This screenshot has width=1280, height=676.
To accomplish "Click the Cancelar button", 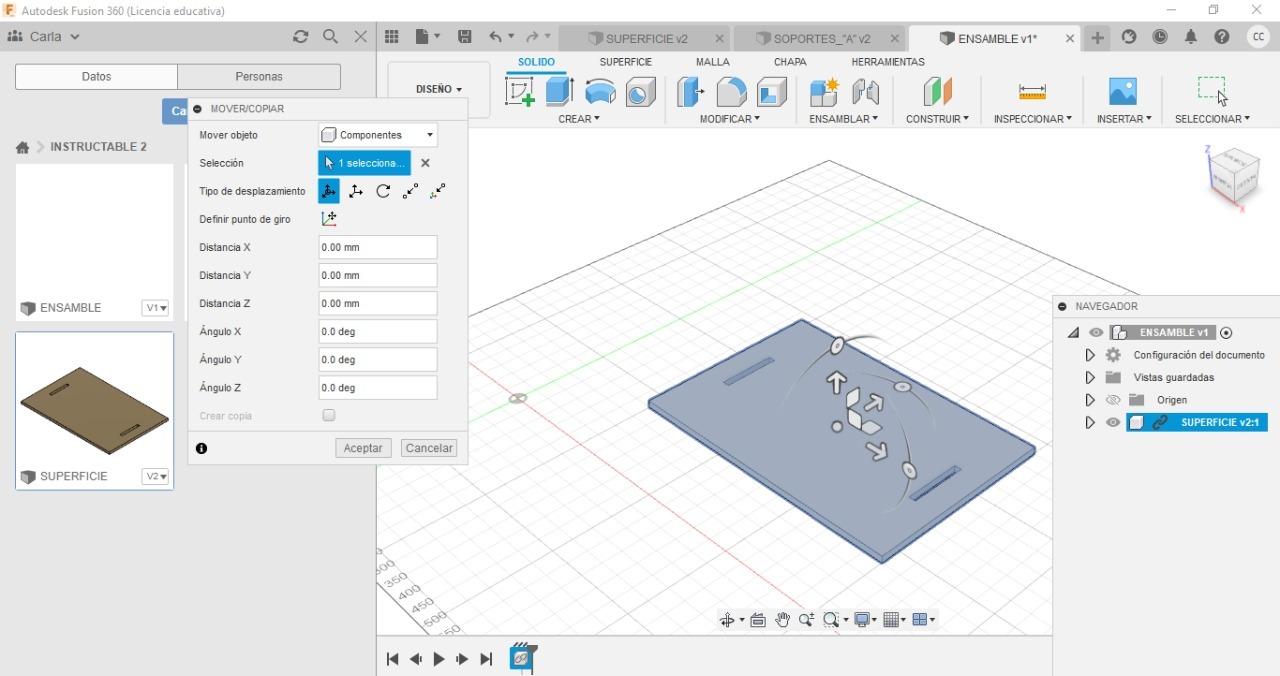I will coord(429,448).
